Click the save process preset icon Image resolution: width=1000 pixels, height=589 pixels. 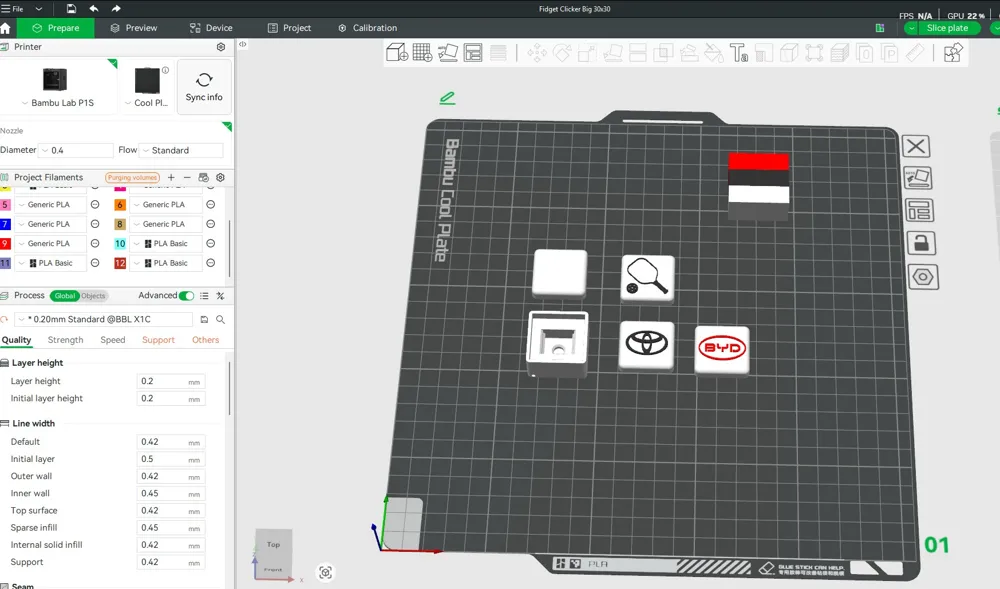point(204,319)
